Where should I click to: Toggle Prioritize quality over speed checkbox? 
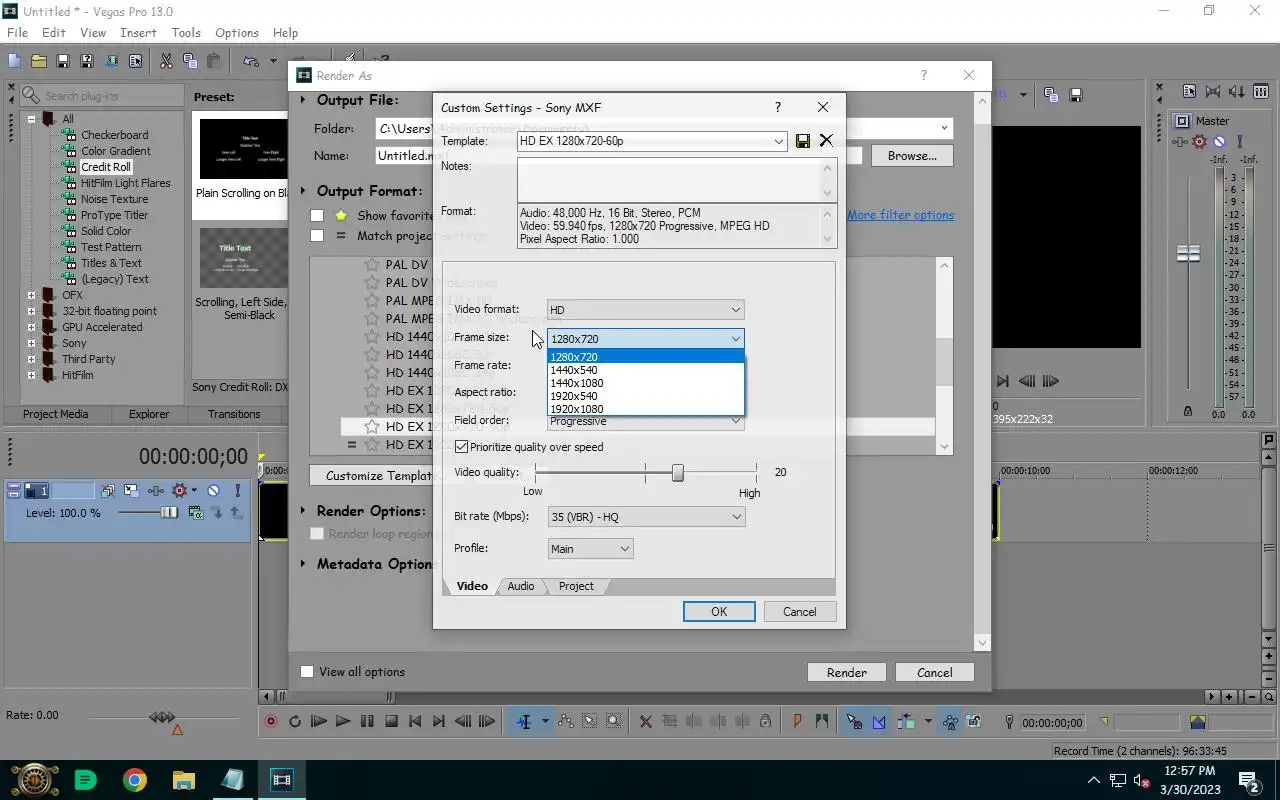pos(461,447)
